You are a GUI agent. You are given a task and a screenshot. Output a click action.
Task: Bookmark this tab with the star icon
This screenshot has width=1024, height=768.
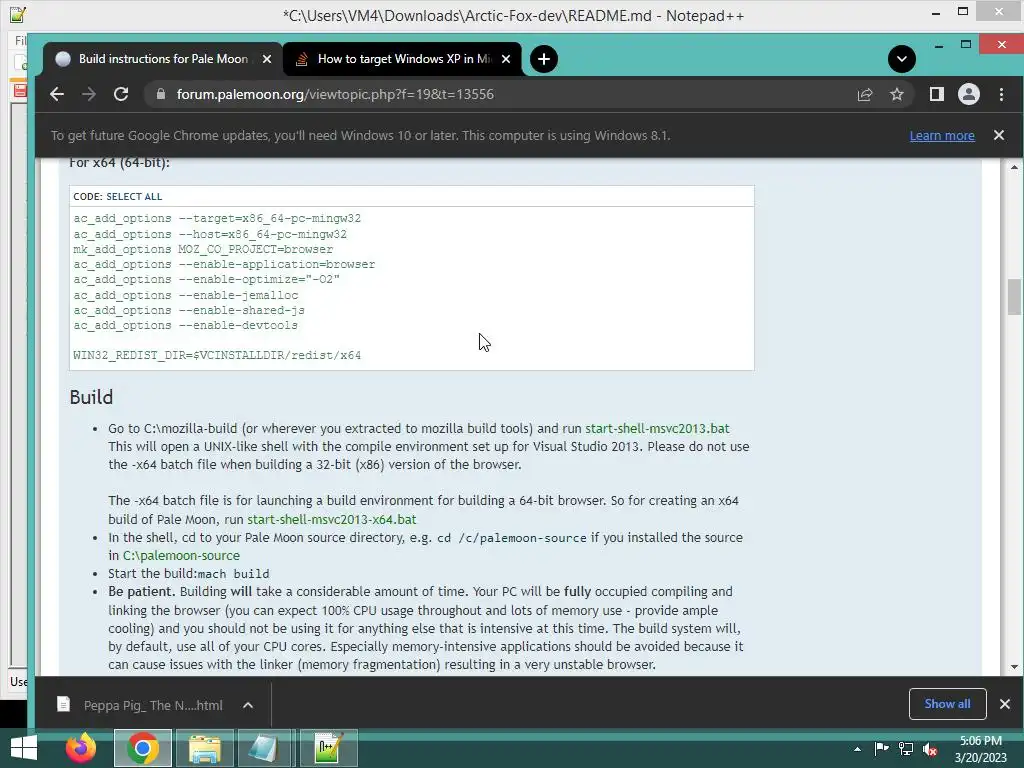tap(897, 94)
